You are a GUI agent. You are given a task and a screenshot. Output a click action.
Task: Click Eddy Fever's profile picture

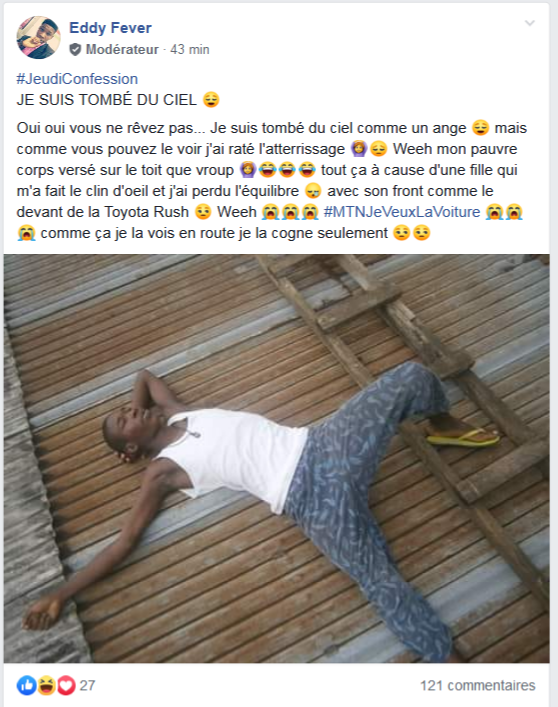click(x=38, y=37)
